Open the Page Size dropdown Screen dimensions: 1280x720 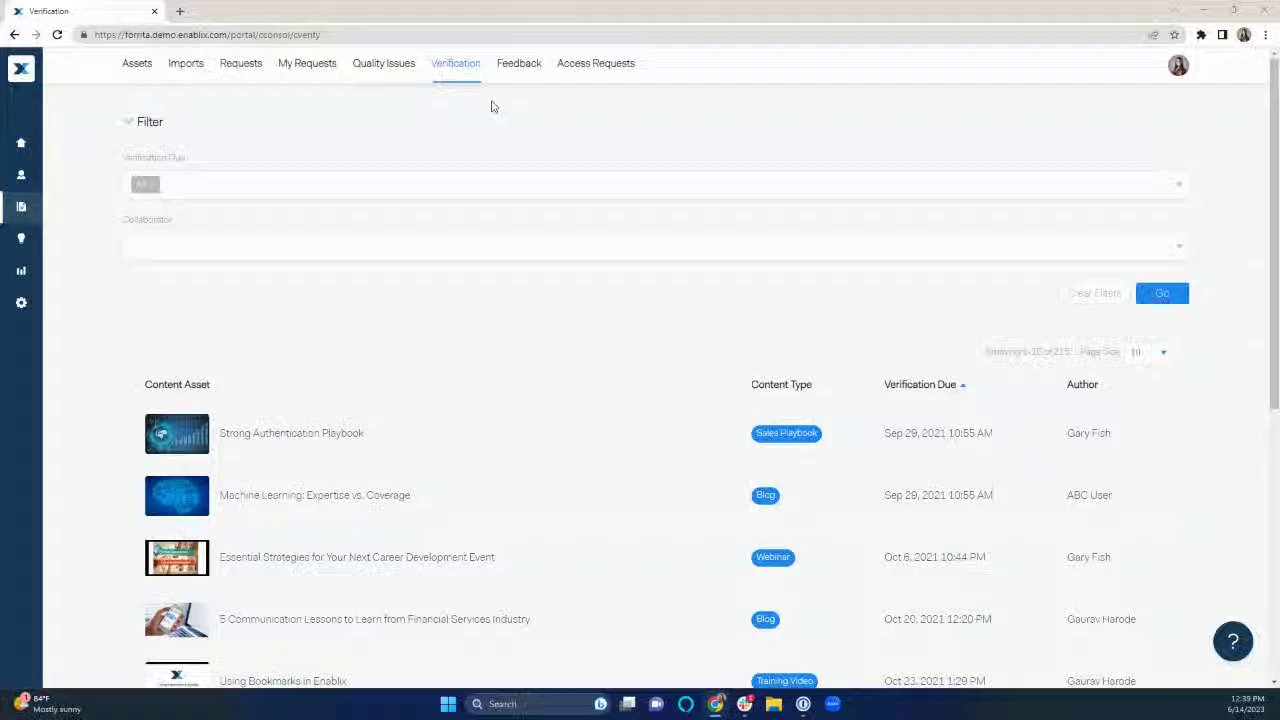(x=1148, y=352)
